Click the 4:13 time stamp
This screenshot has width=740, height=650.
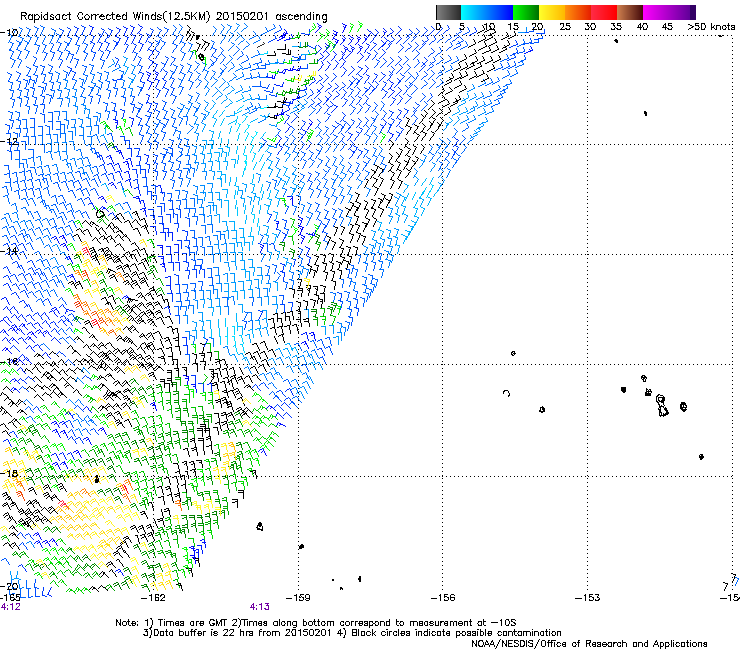point(260,607)
